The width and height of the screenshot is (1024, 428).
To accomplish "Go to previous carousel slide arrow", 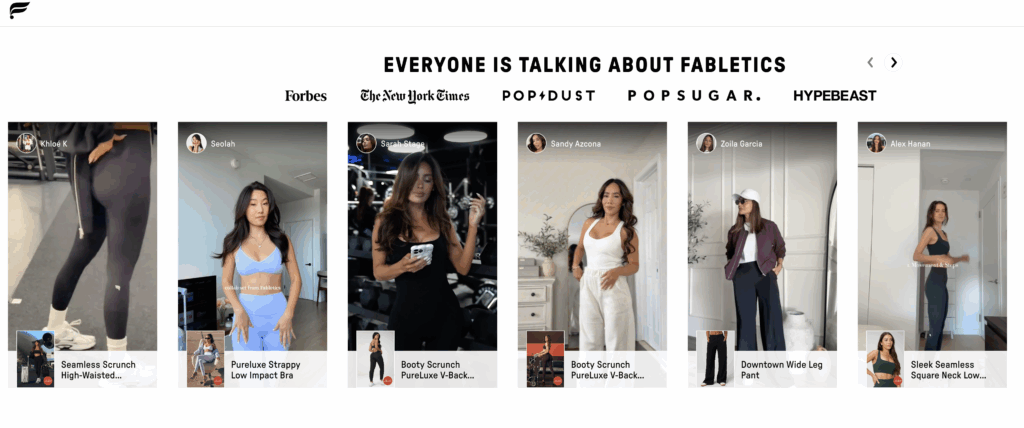I will point(870,62).
